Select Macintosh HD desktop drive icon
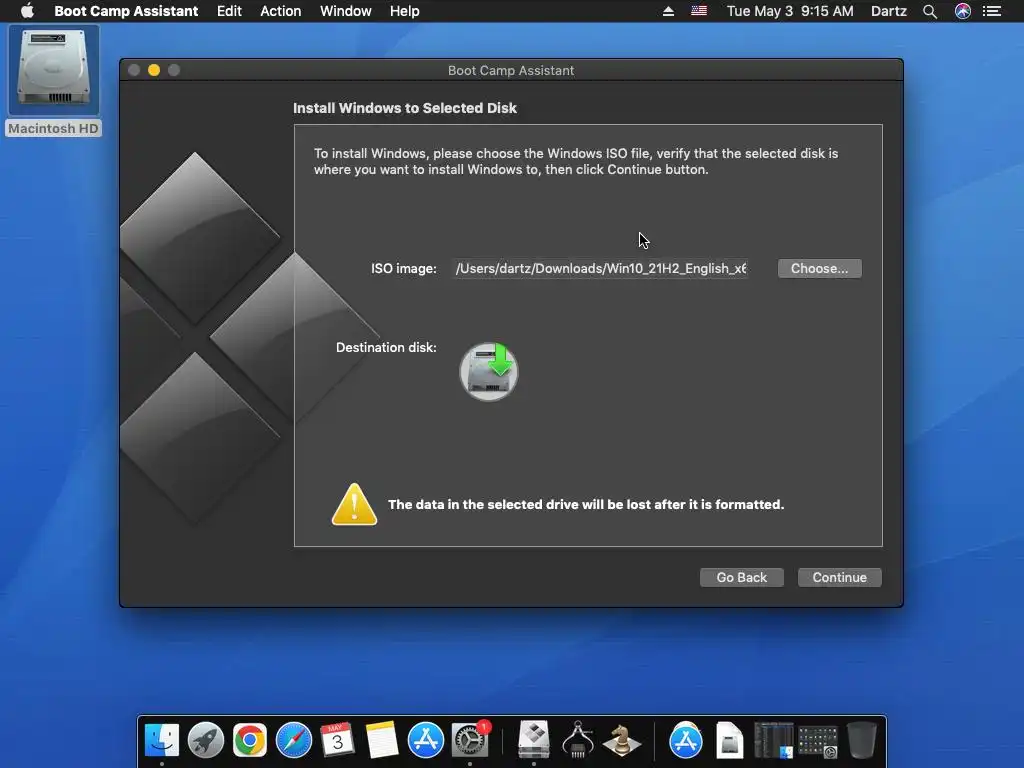This screenshot has width=1024, height=768. [x=54, y=69]
